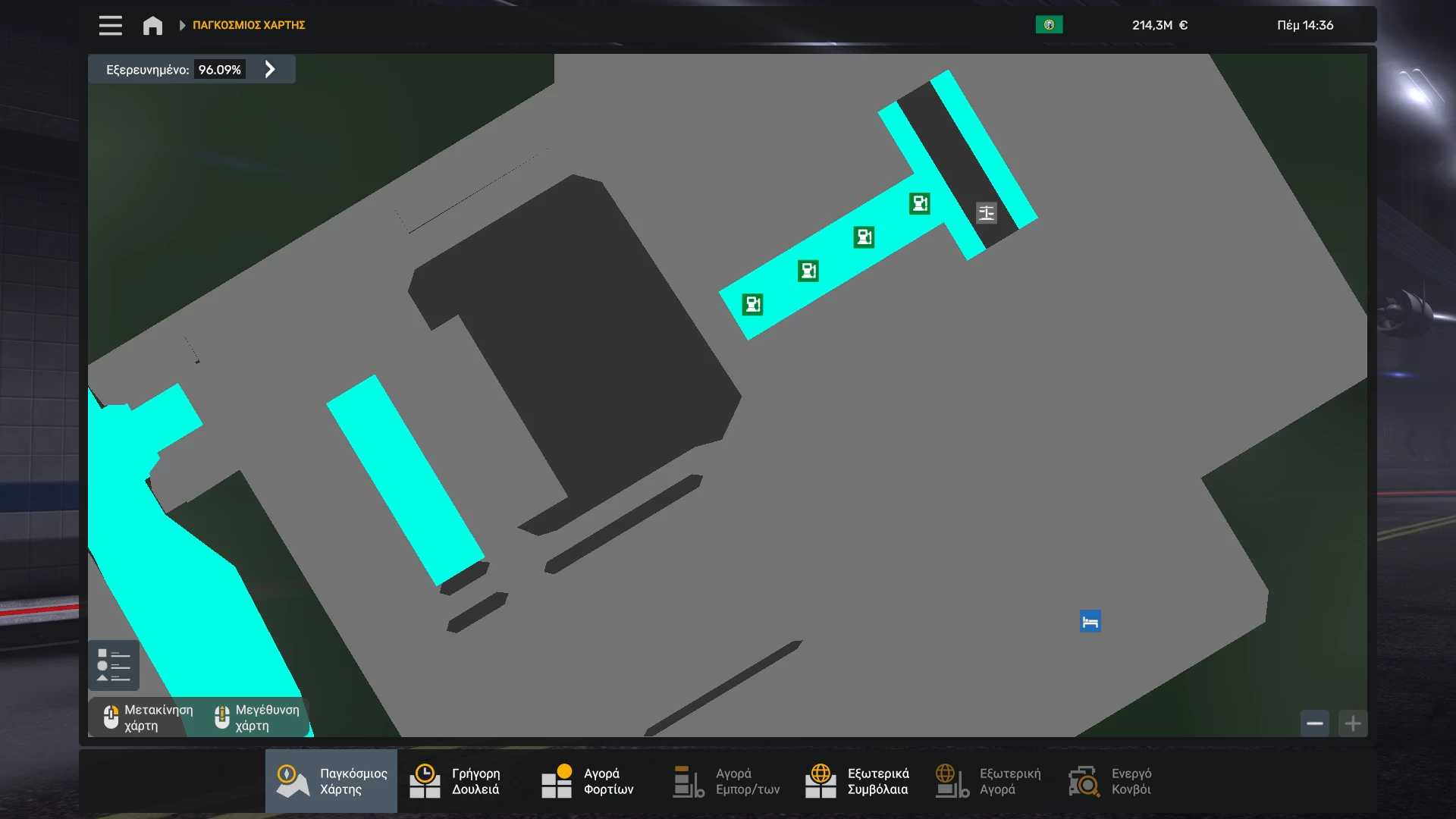Viewport: 1456px width, 819px height.
Task: Click the green flag icon in top bar
Action: tap(1049, 25)
